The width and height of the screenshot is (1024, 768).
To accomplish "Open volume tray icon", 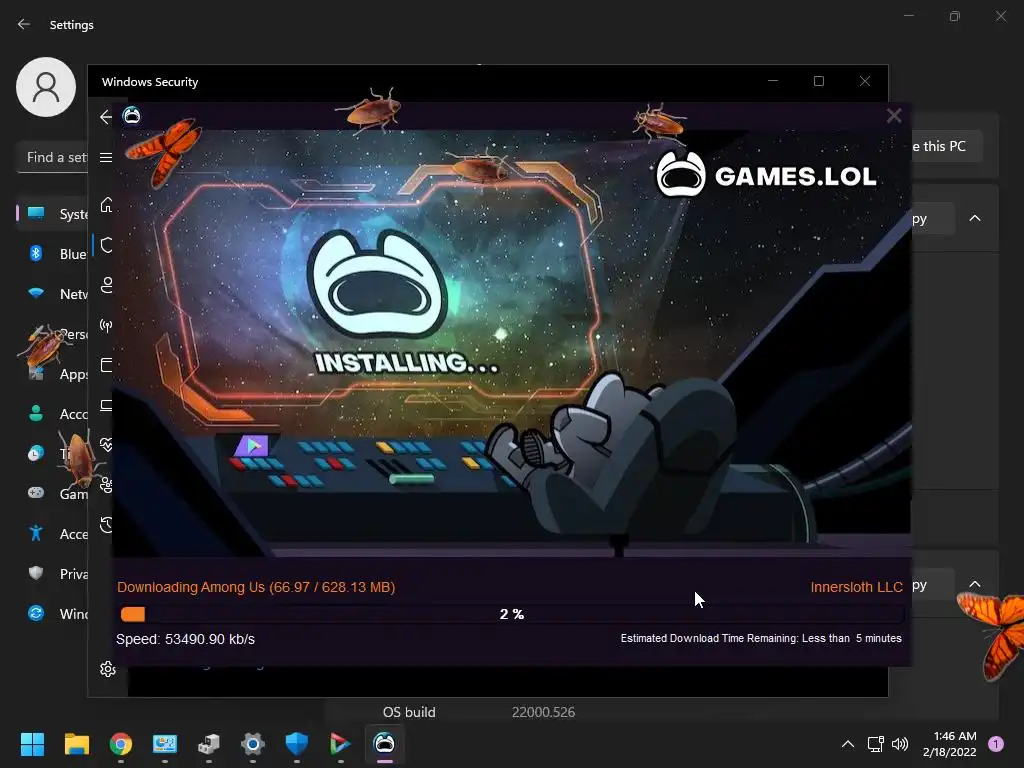I will coord(900,744).
